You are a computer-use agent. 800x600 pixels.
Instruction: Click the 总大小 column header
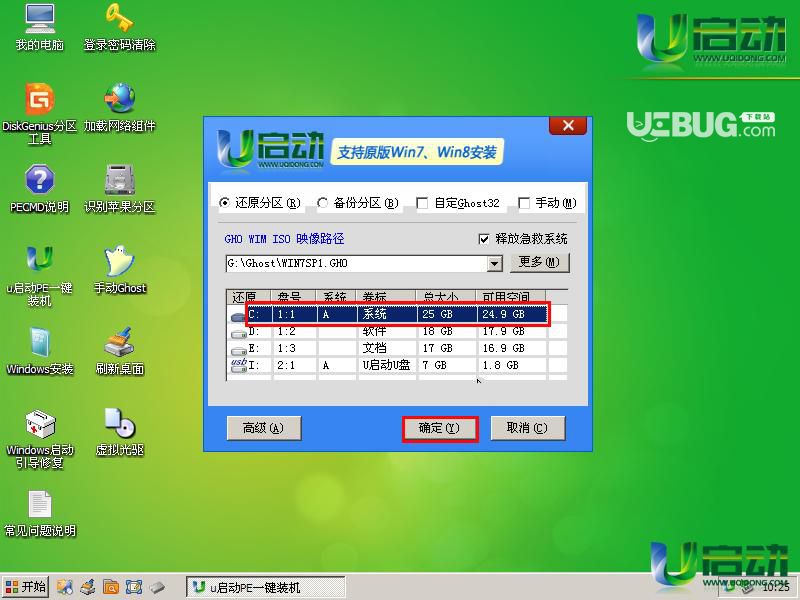click(446, 297)
